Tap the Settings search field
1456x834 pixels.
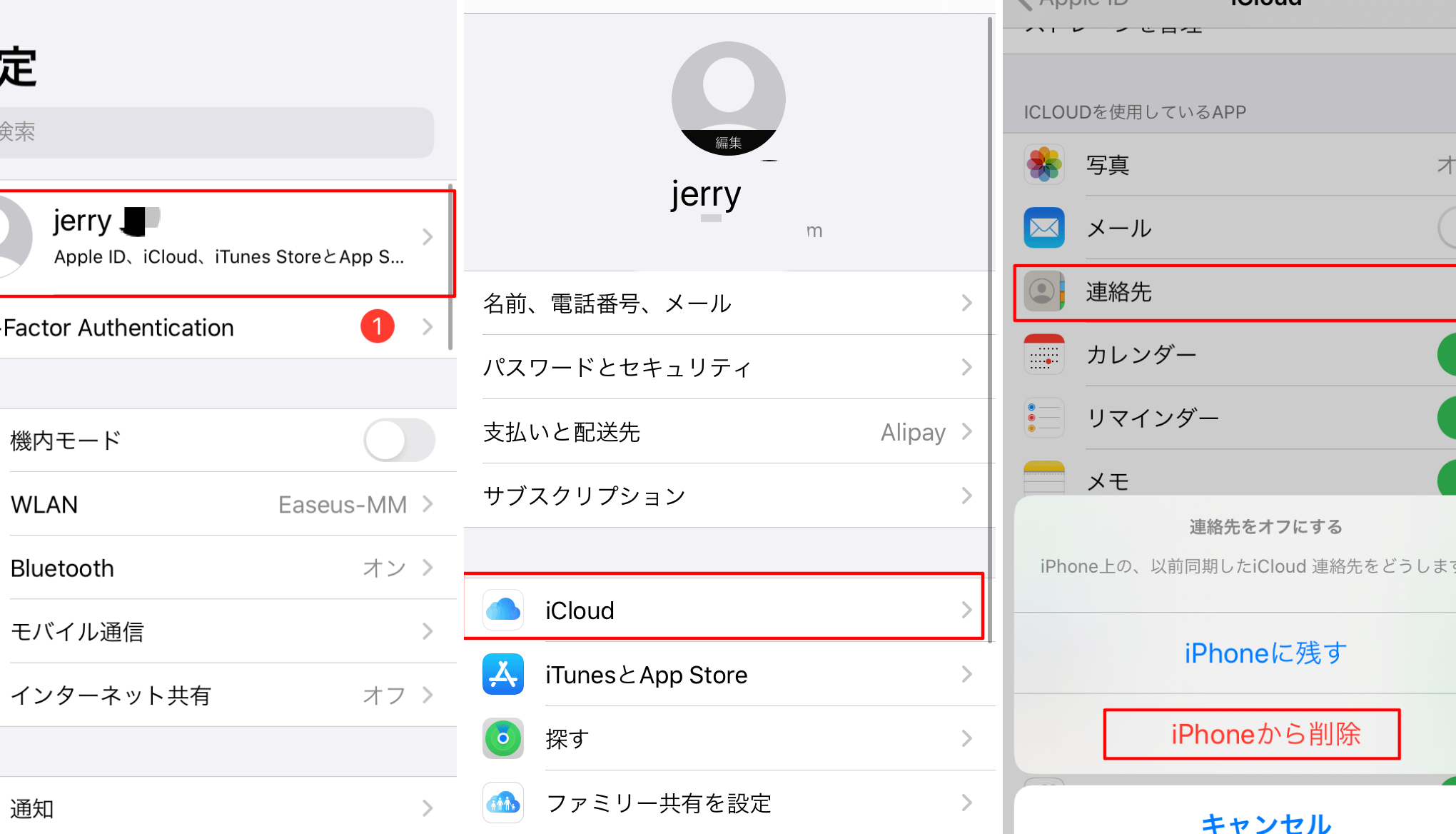[x=217, y=132]
